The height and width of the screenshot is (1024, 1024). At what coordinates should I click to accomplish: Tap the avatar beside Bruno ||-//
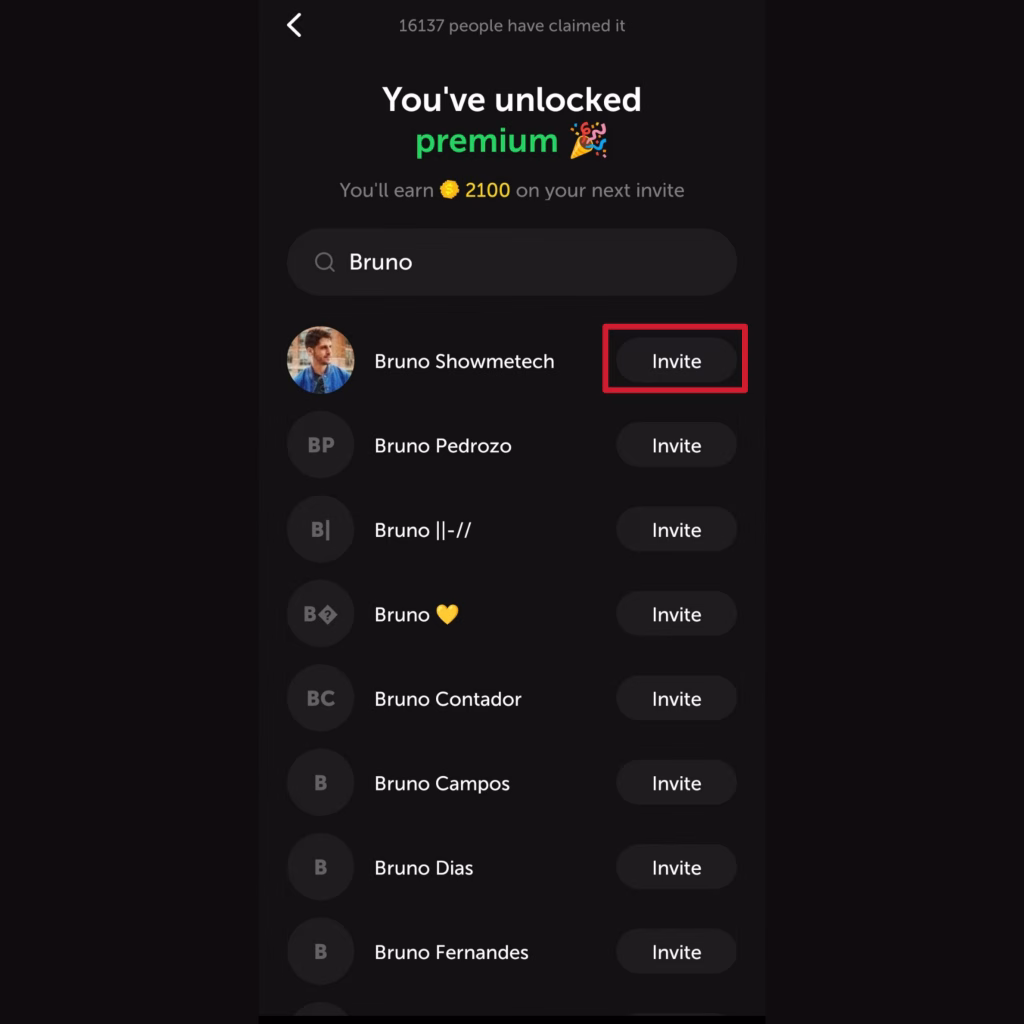coord(320,530)
